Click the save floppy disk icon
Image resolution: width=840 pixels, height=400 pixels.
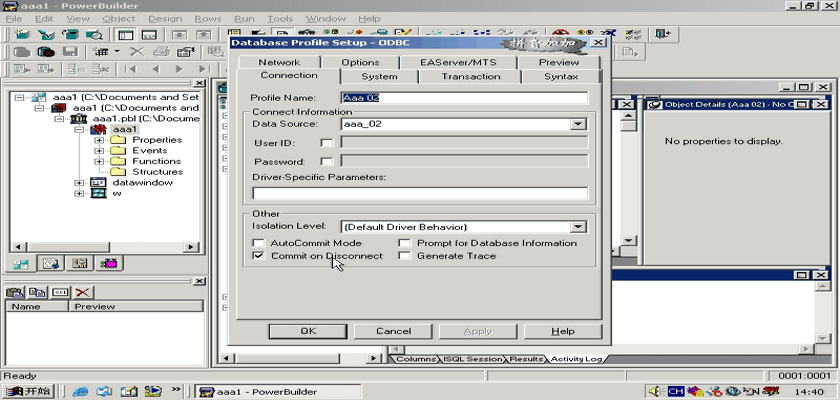(71, 52)
